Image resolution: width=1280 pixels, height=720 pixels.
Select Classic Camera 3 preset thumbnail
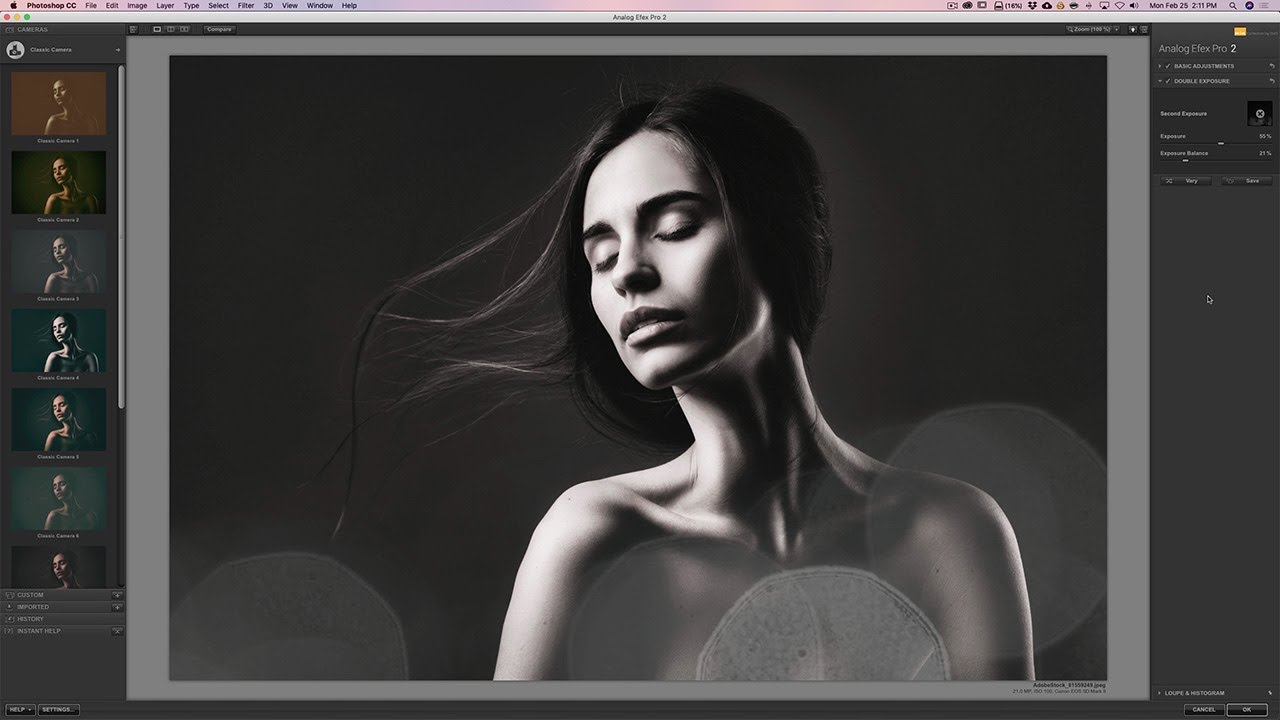(58, 261)
